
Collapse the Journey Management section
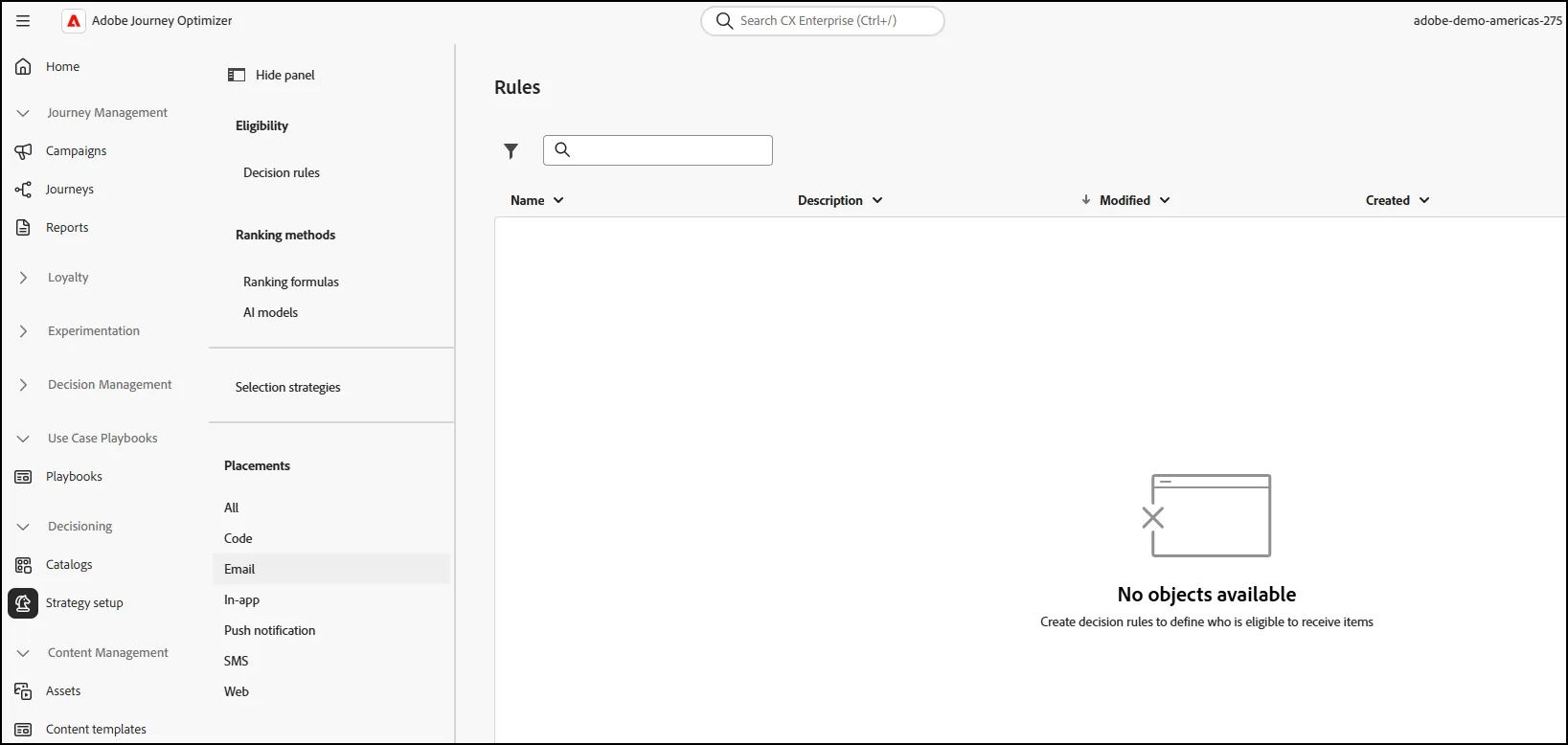[x=23, y=112]
